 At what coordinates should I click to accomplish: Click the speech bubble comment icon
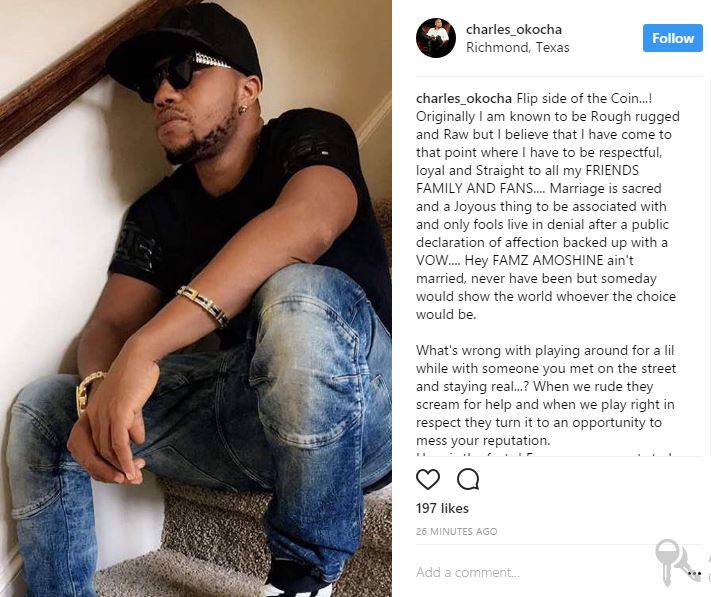click(468, 479)
